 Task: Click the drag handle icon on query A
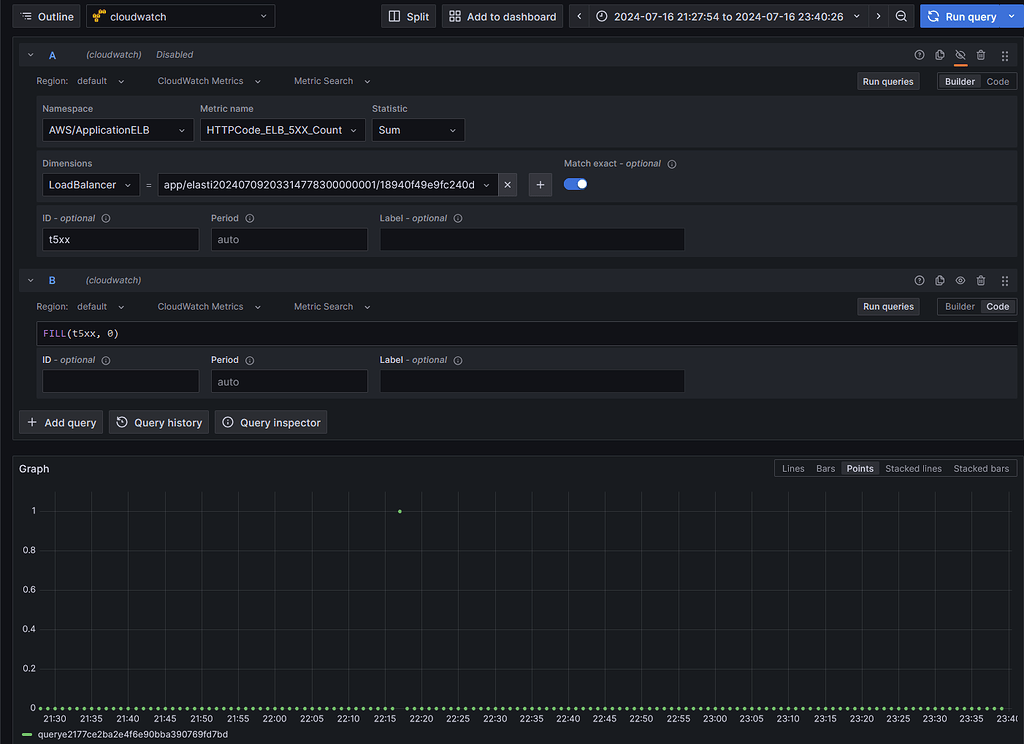coord(1004,55)
